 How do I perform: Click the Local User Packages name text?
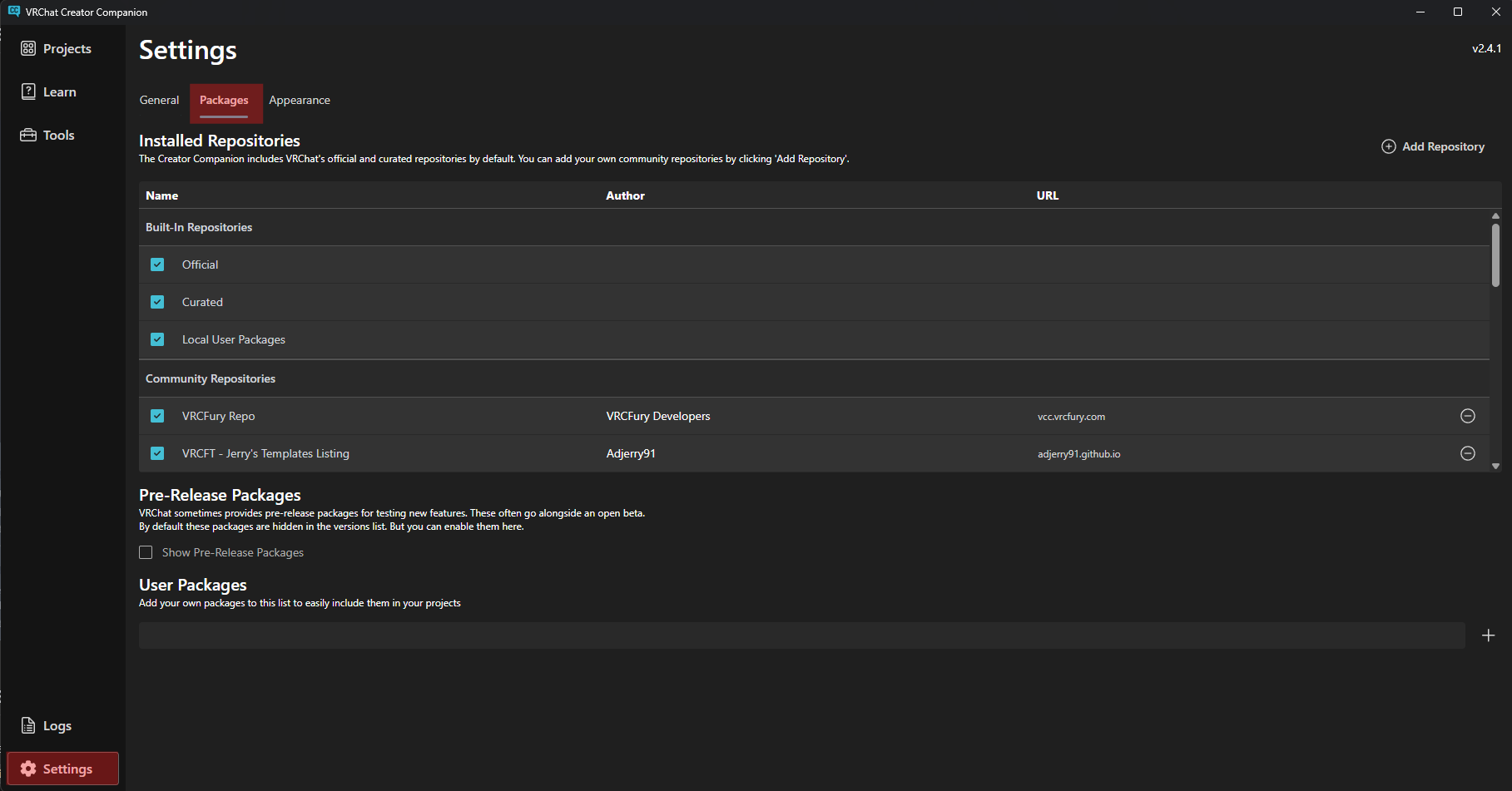tap(234, 339)
